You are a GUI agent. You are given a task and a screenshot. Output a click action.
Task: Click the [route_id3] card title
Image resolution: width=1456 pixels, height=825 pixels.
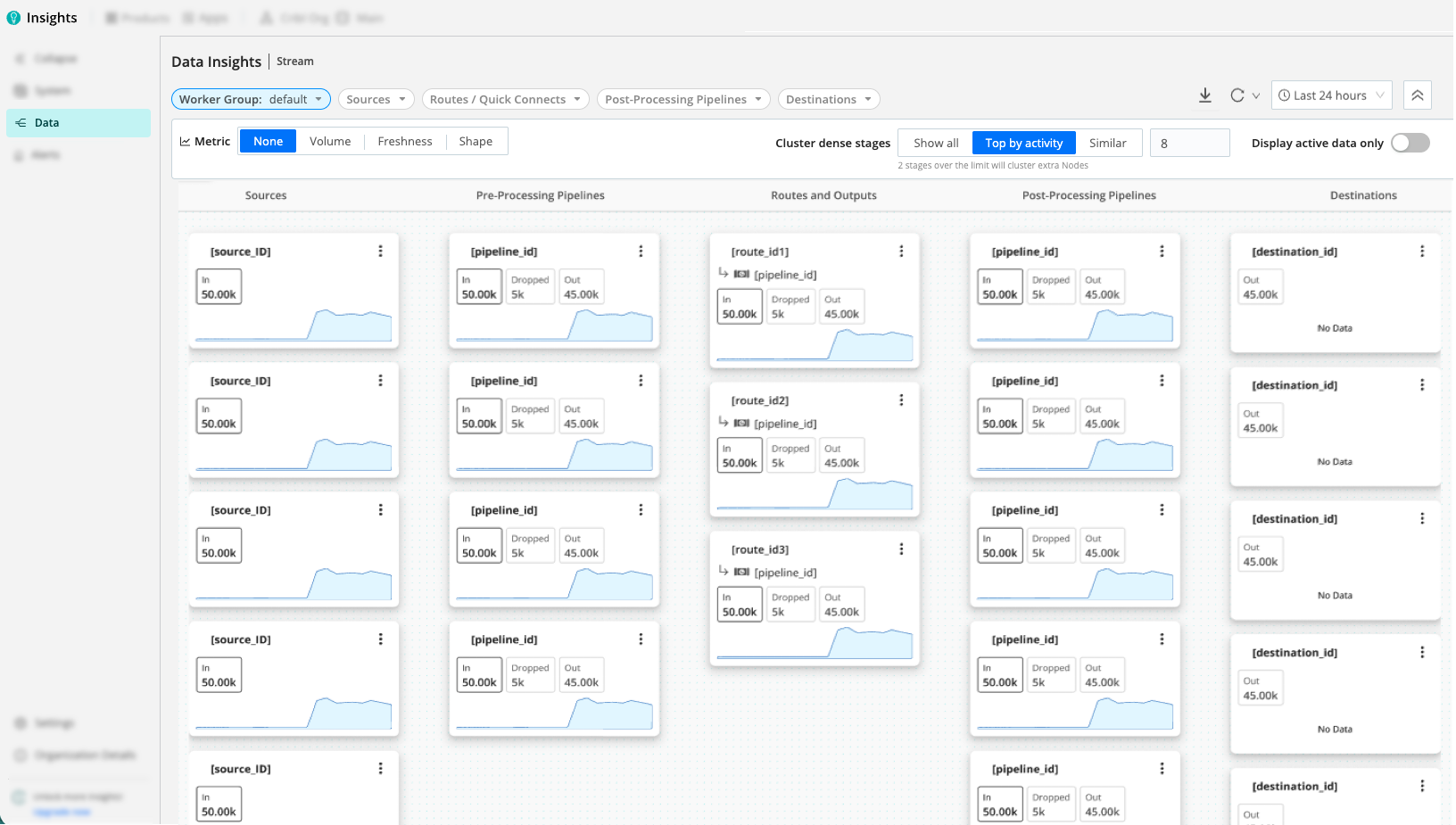760,549
